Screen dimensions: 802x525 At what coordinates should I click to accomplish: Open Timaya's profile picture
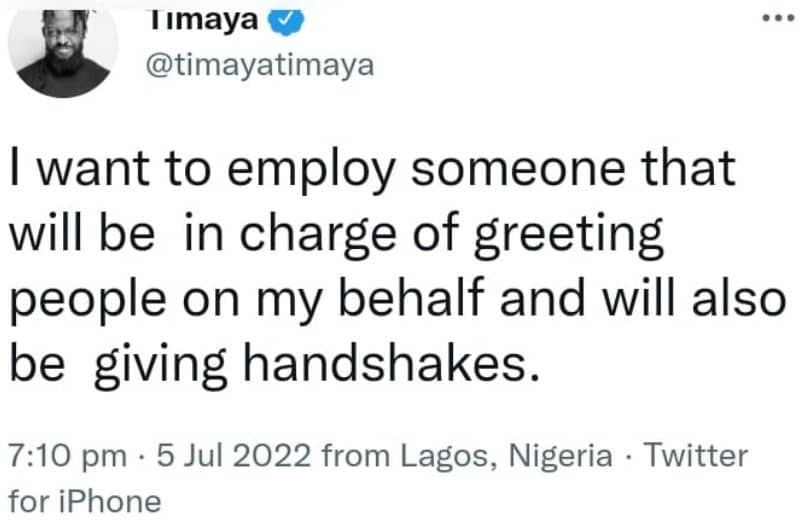click(63, 52)
